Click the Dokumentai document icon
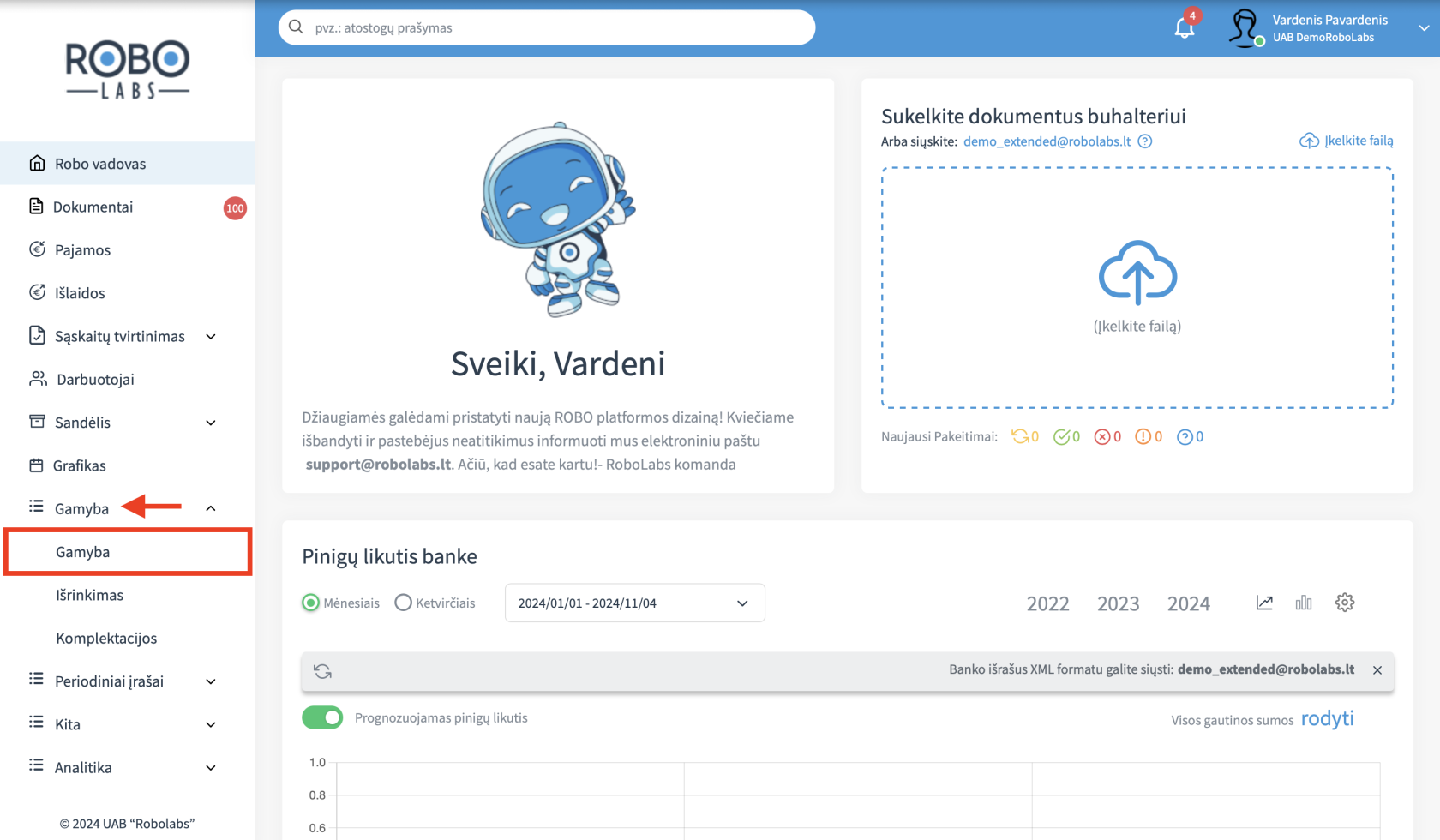This screenshot has height=840, width=1440. (x=36, y=206)
